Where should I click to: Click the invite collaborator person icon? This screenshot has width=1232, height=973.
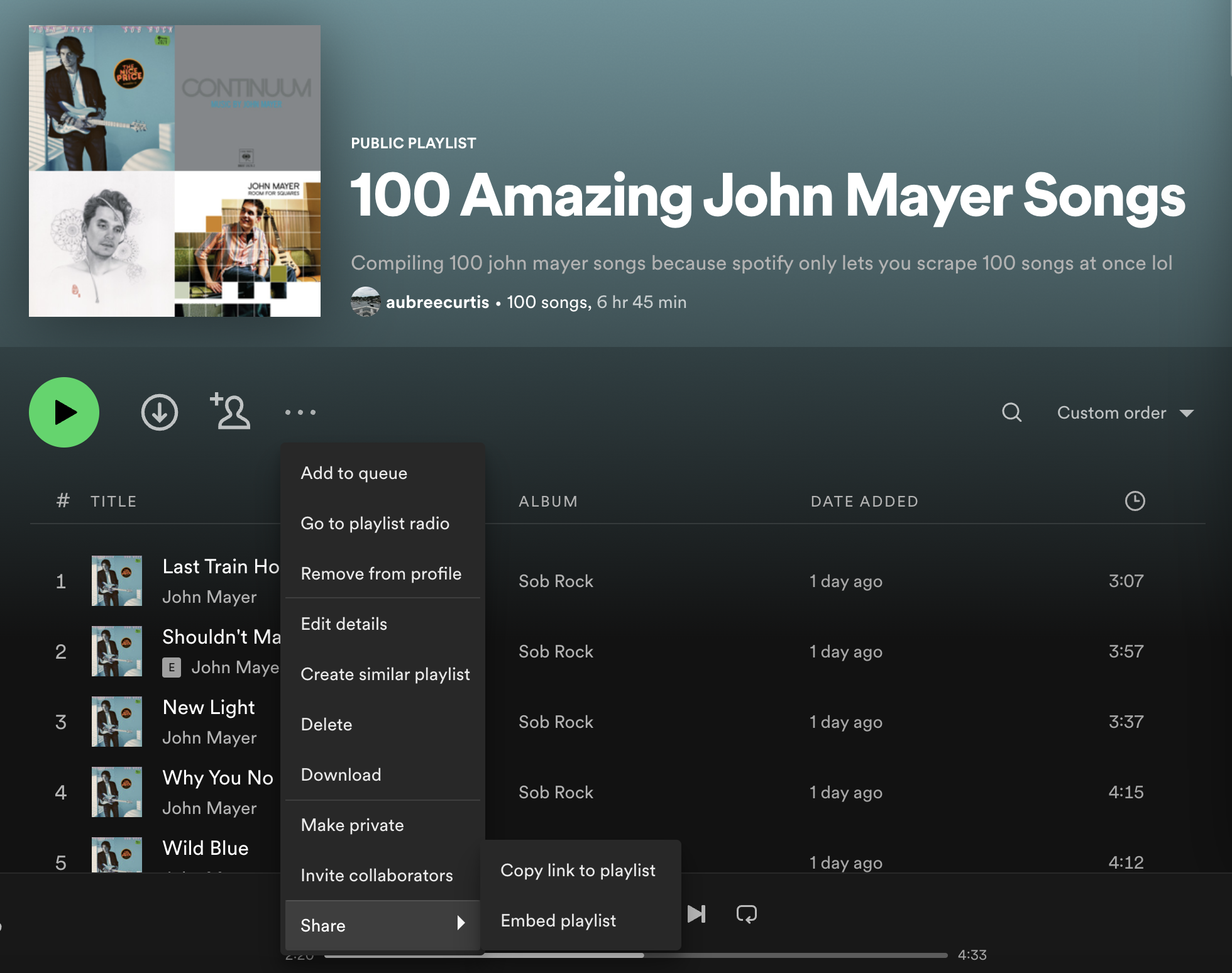coord(230,412)
